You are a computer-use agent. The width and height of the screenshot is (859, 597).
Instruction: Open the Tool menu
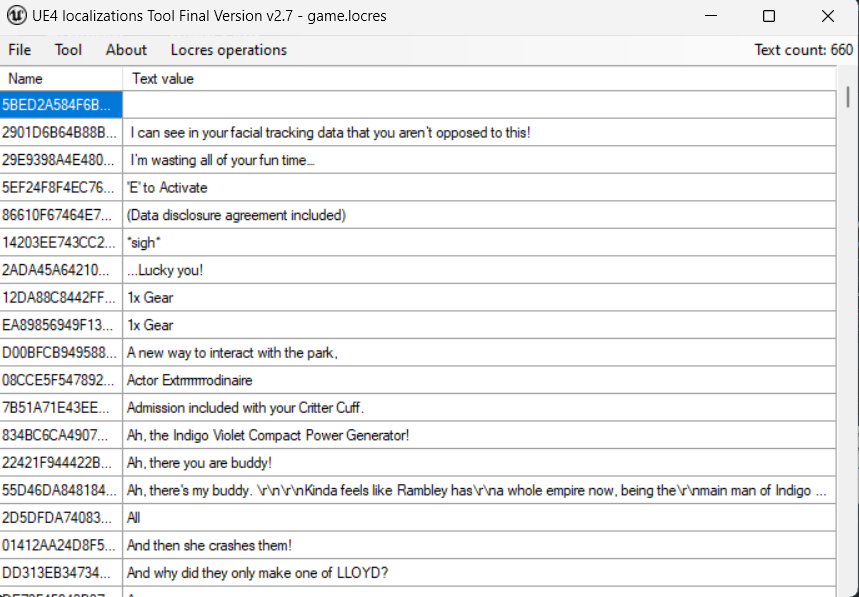(68, 50)
